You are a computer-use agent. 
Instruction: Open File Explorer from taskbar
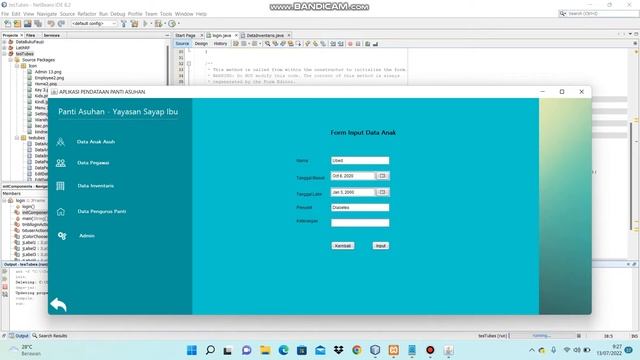[265, 350]
